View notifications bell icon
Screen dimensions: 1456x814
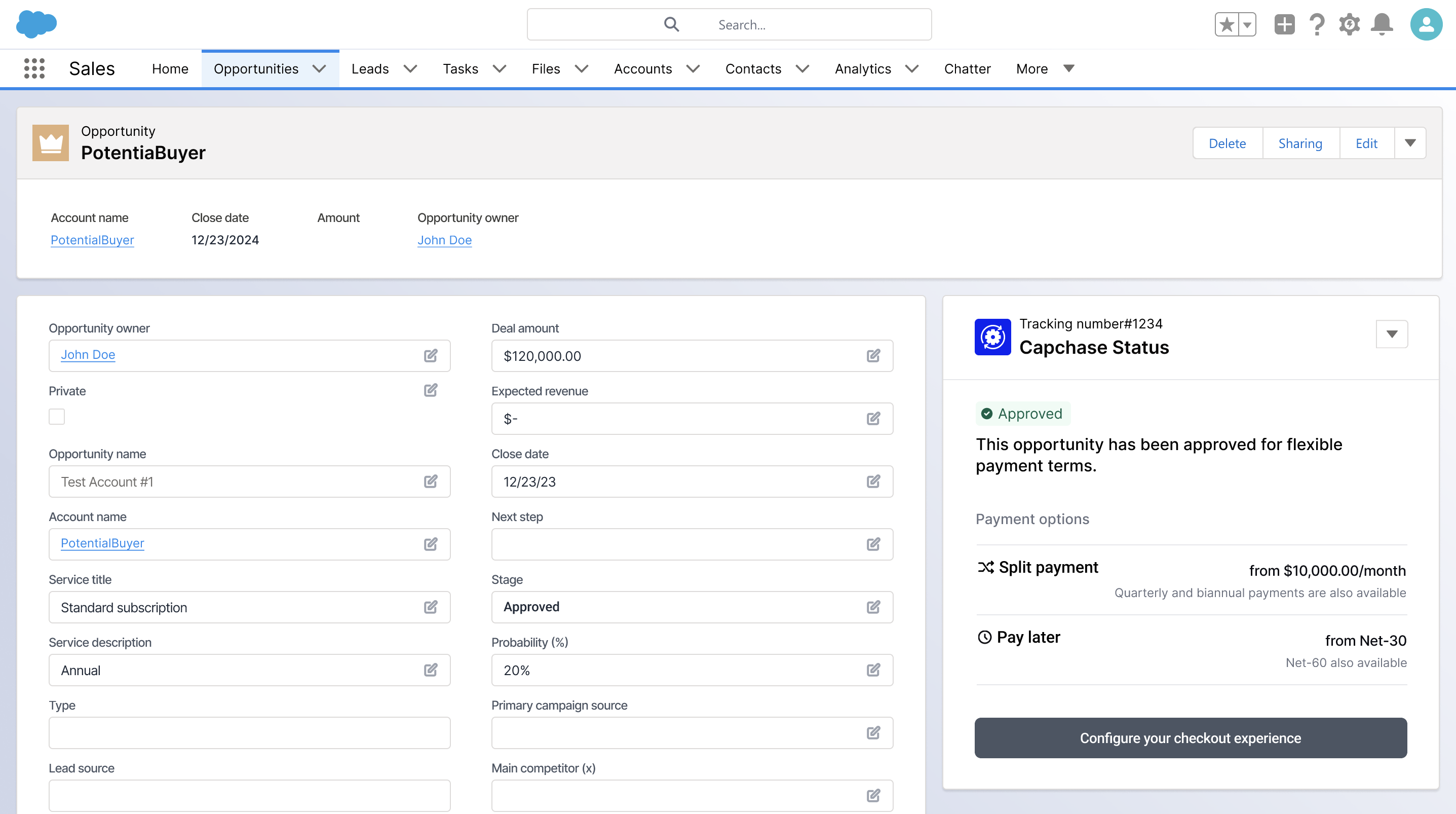[x=1382, y=24]
